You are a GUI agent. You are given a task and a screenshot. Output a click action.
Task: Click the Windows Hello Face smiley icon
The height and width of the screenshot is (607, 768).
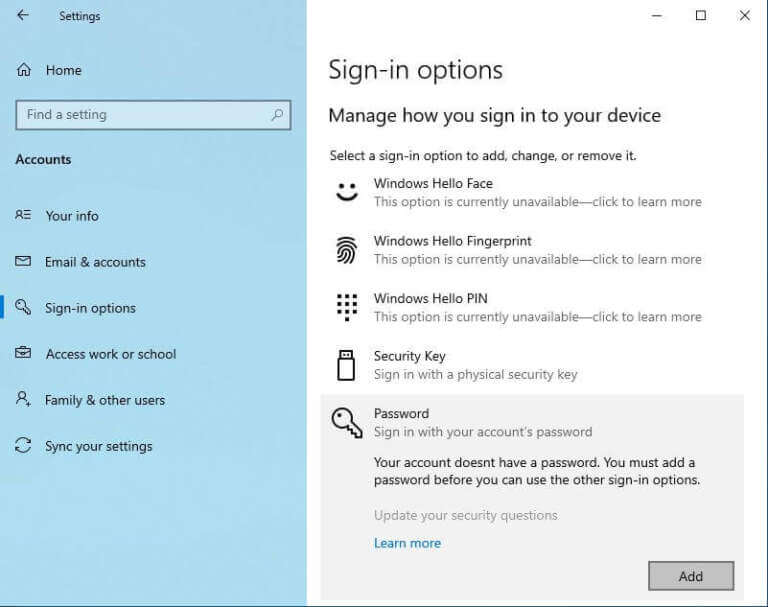click(x=346, y=192)
